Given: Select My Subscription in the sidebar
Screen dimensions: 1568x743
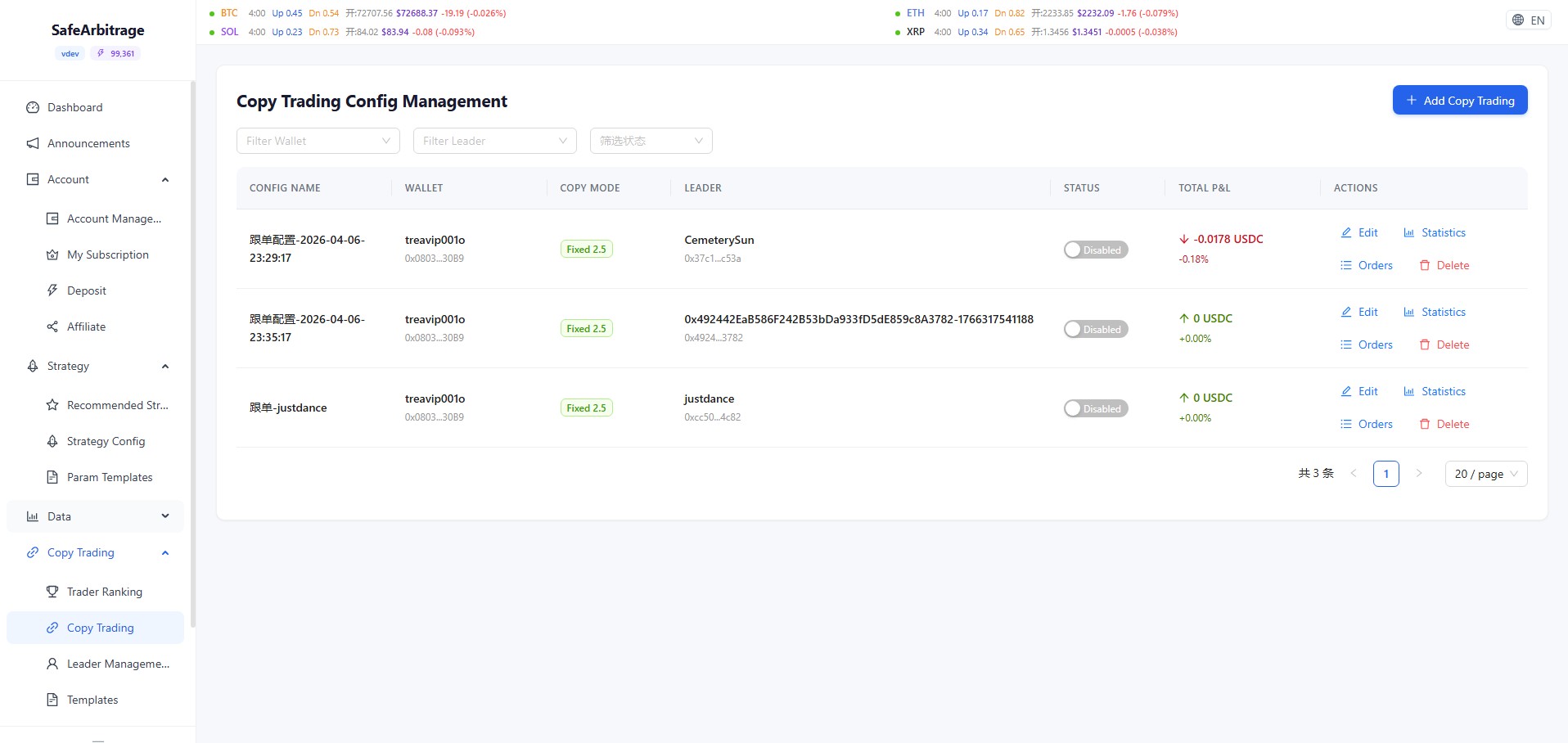Looking at the screenshot, I should tap(107, 254).
